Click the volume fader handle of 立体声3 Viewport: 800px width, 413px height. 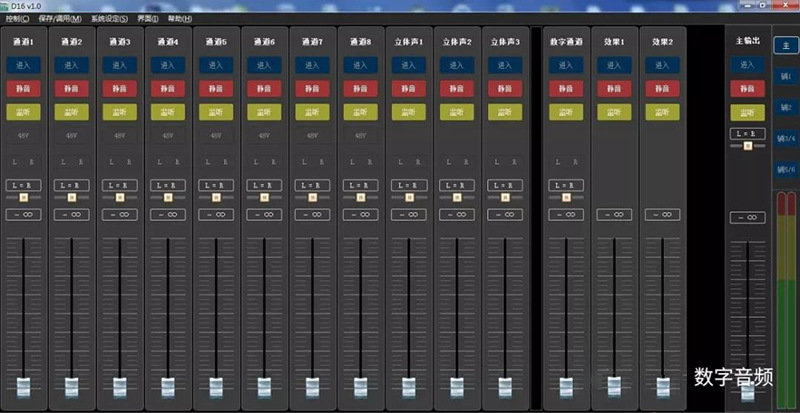505,388
